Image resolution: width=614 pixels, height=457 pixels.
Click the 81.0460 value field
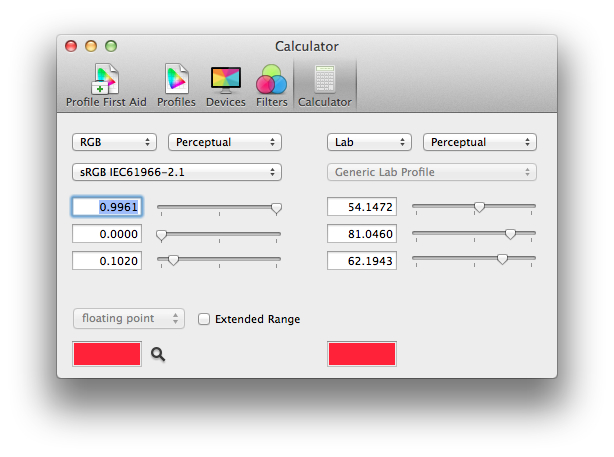(362, 234)
